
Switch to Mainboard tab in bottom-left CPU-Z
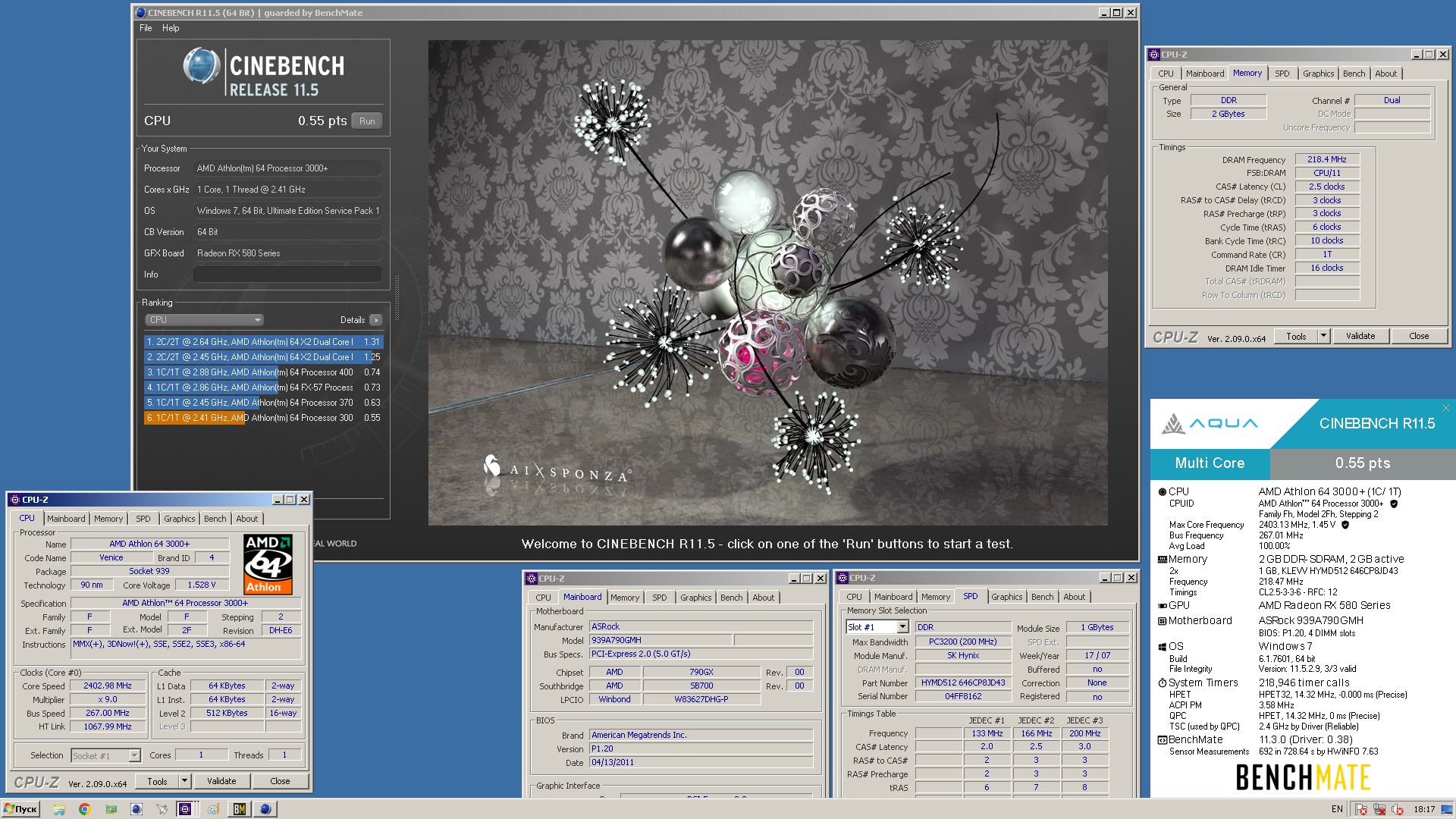click(66, 519)
